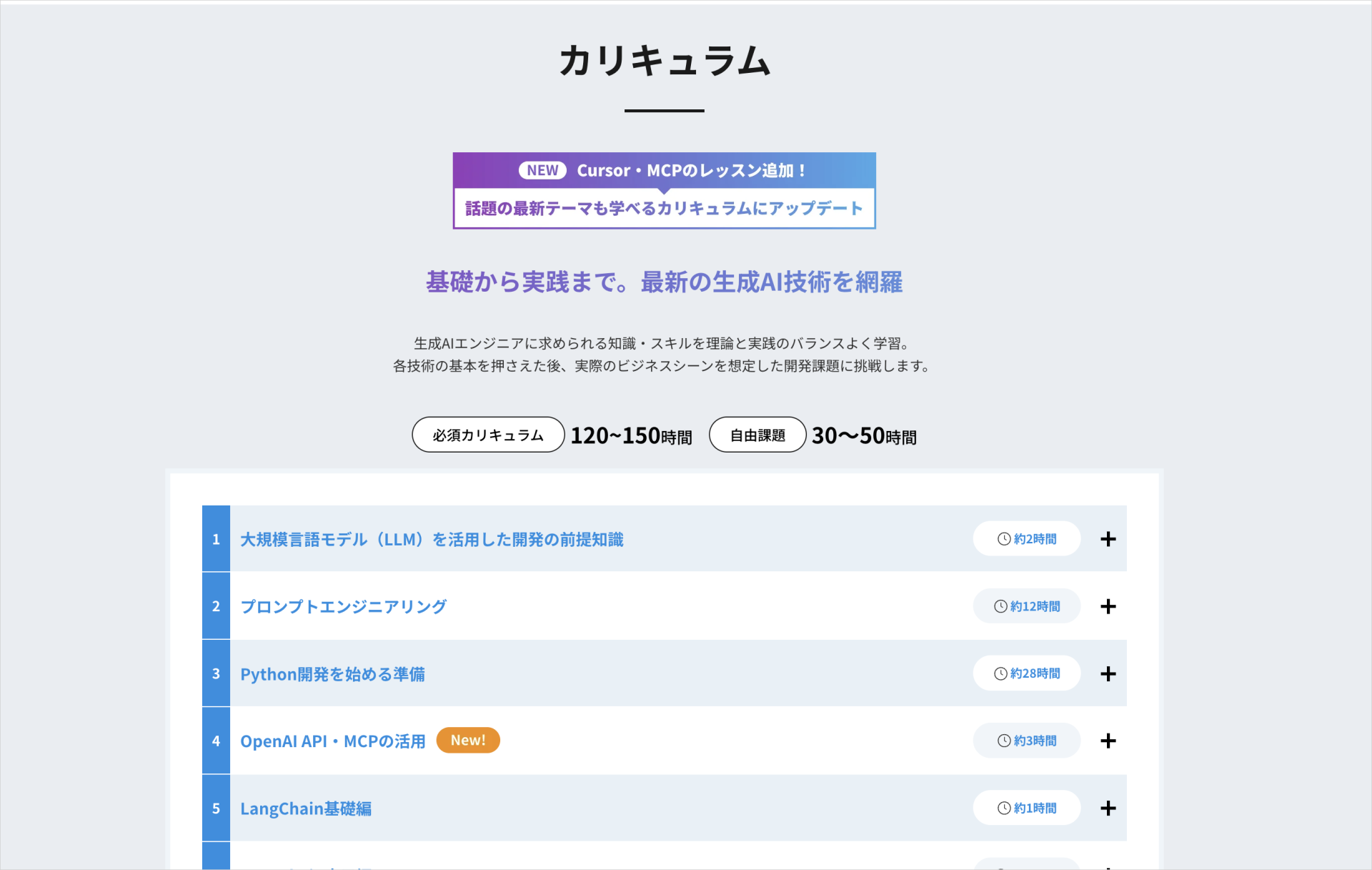Image resolution: width=1372 pixels, height=870 pixels.
Task: Click the number 1 row marker
Action: click(x=216, y=539)
